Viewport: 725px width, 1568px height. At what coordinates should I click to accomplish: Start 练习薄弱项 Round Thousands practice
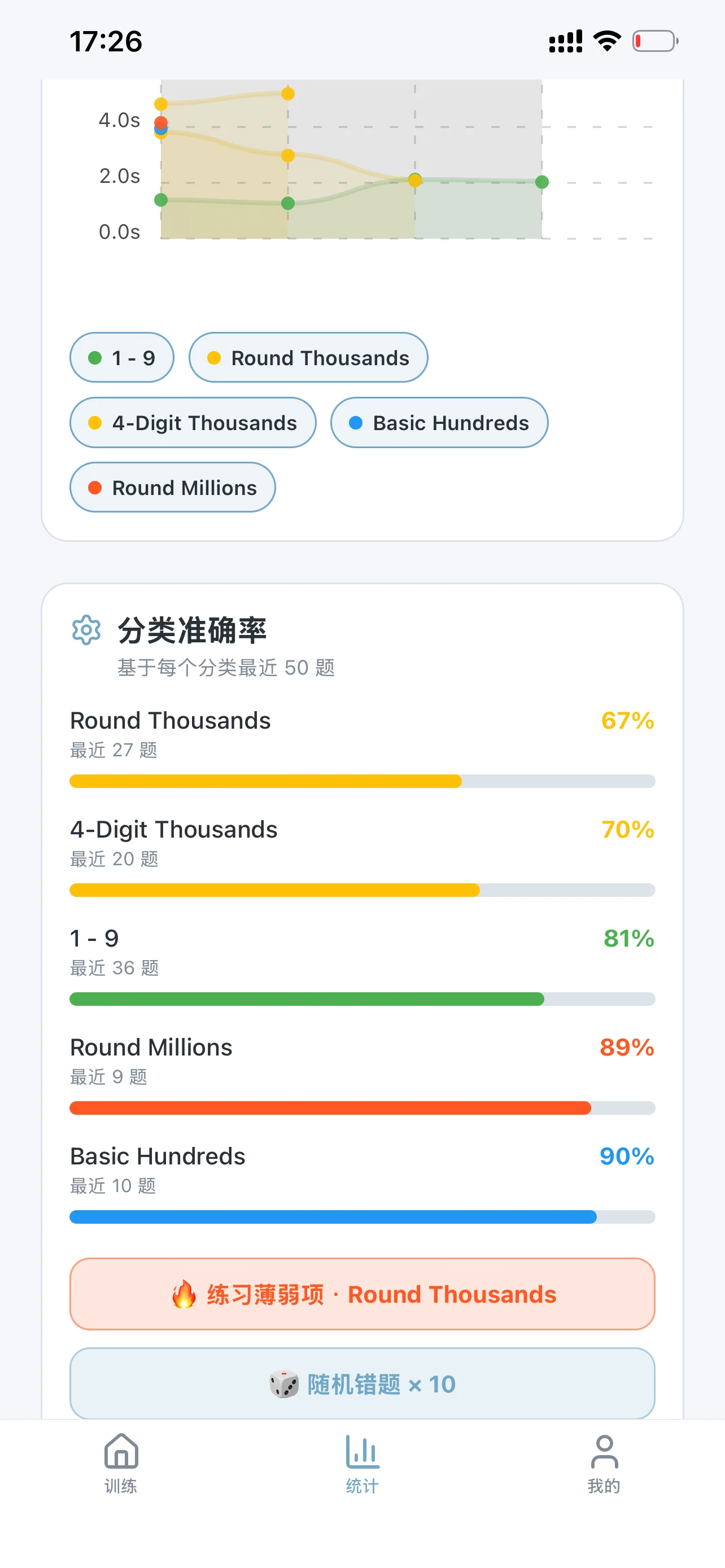(362, 1294)
